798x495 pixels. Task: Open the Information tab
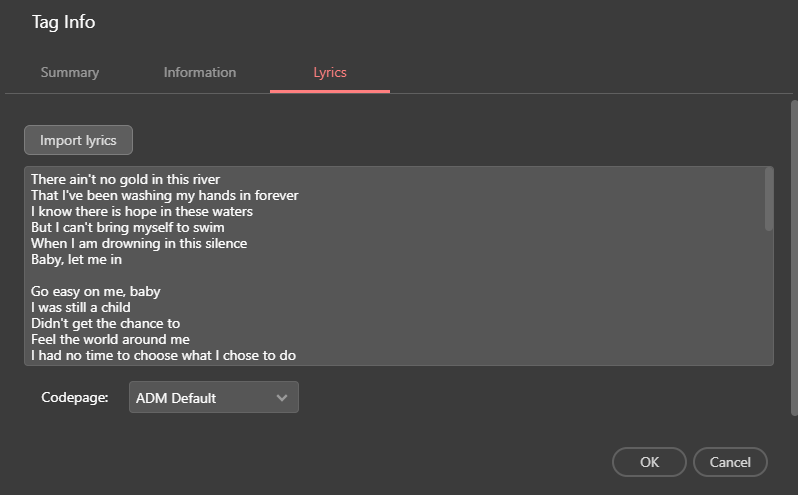[200, 73]
